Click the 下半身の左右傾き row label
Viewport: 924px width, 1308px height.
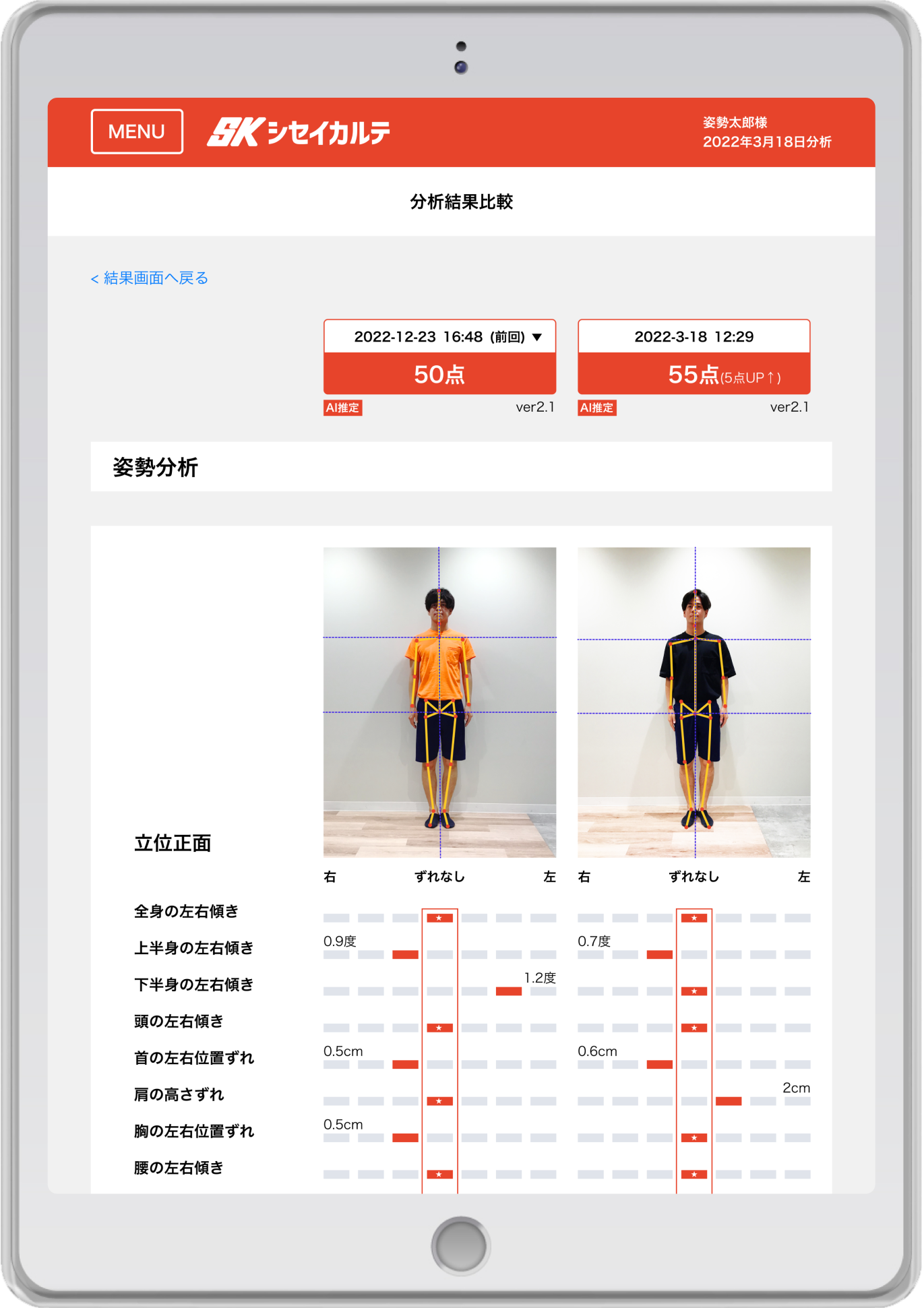pyautogui.click(x=193, y=985)
